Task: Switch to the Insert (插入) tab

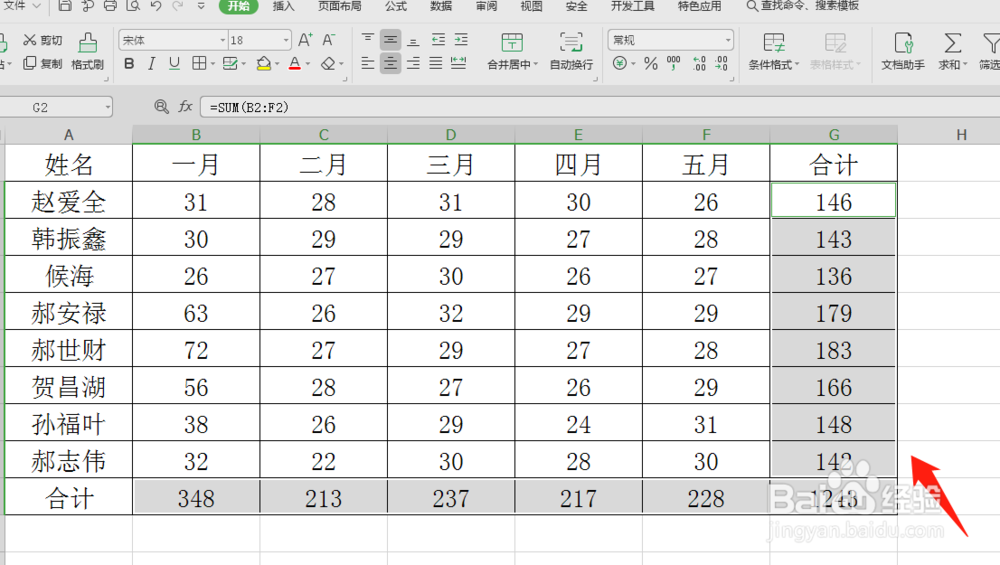Action: click(283, 6)
